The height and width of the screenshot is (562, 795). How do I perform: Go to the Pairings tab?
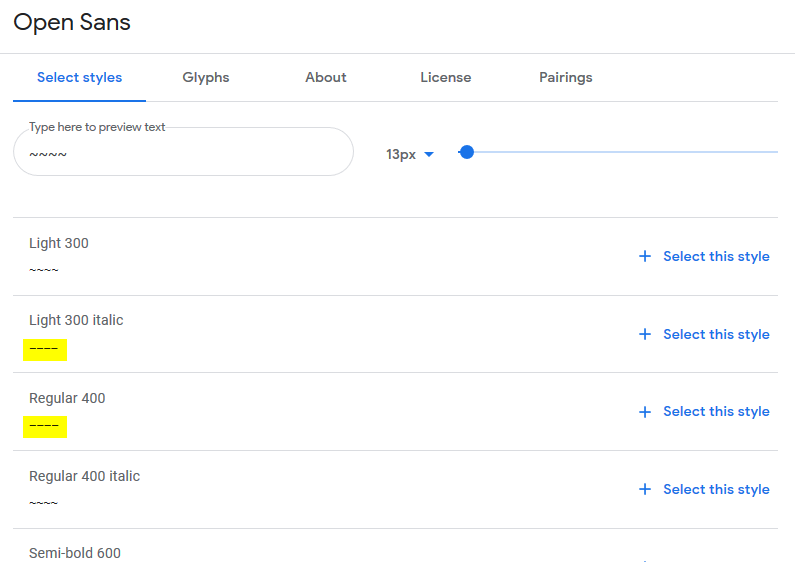click(566, 78)
